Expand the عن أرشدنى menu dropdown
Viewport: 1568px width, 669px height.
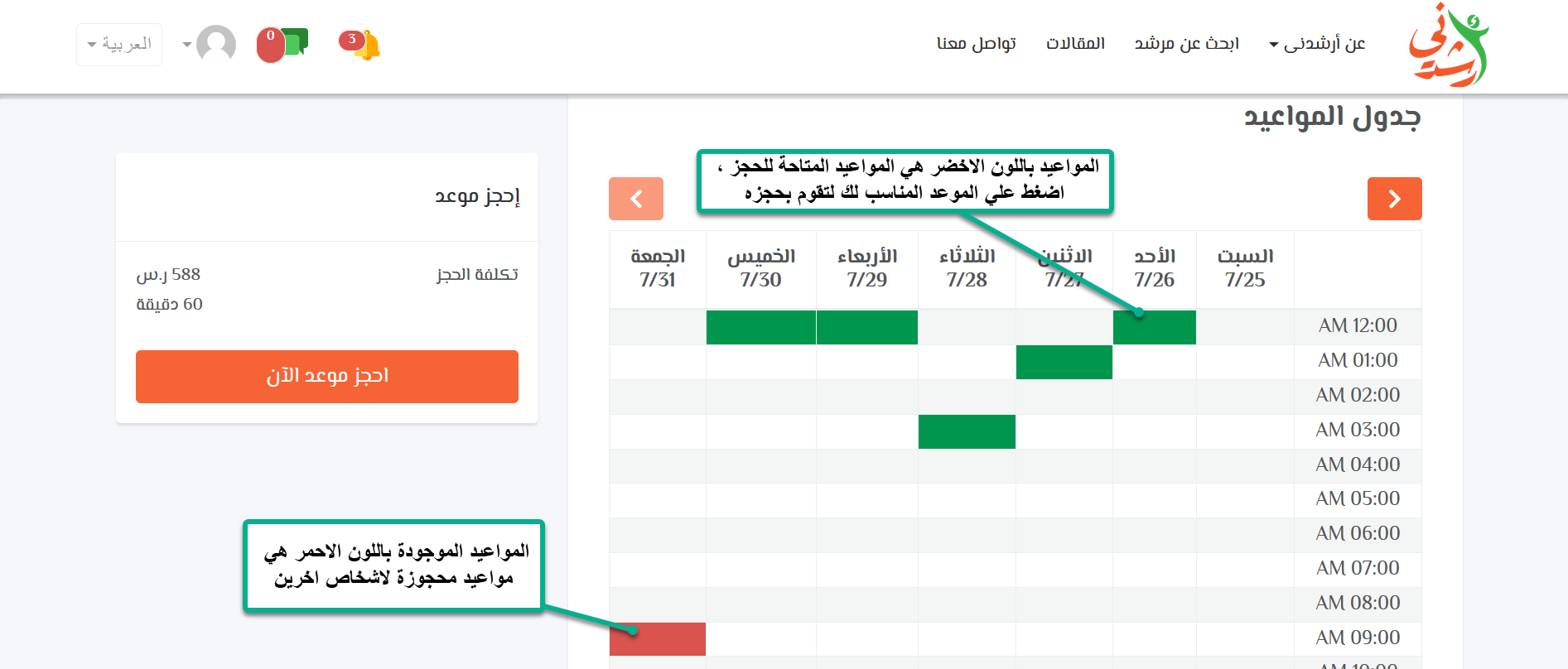[1317, 44]
